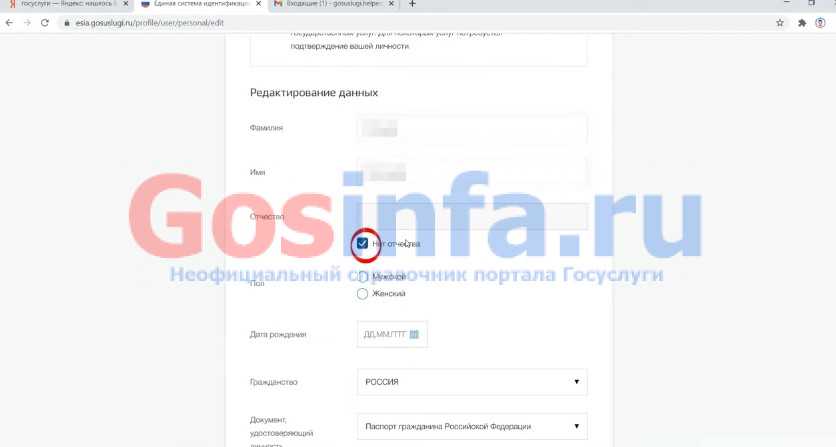This screenshot has height=447, width=836.
Task: Click the Имя input field
Action: (471, 171)
